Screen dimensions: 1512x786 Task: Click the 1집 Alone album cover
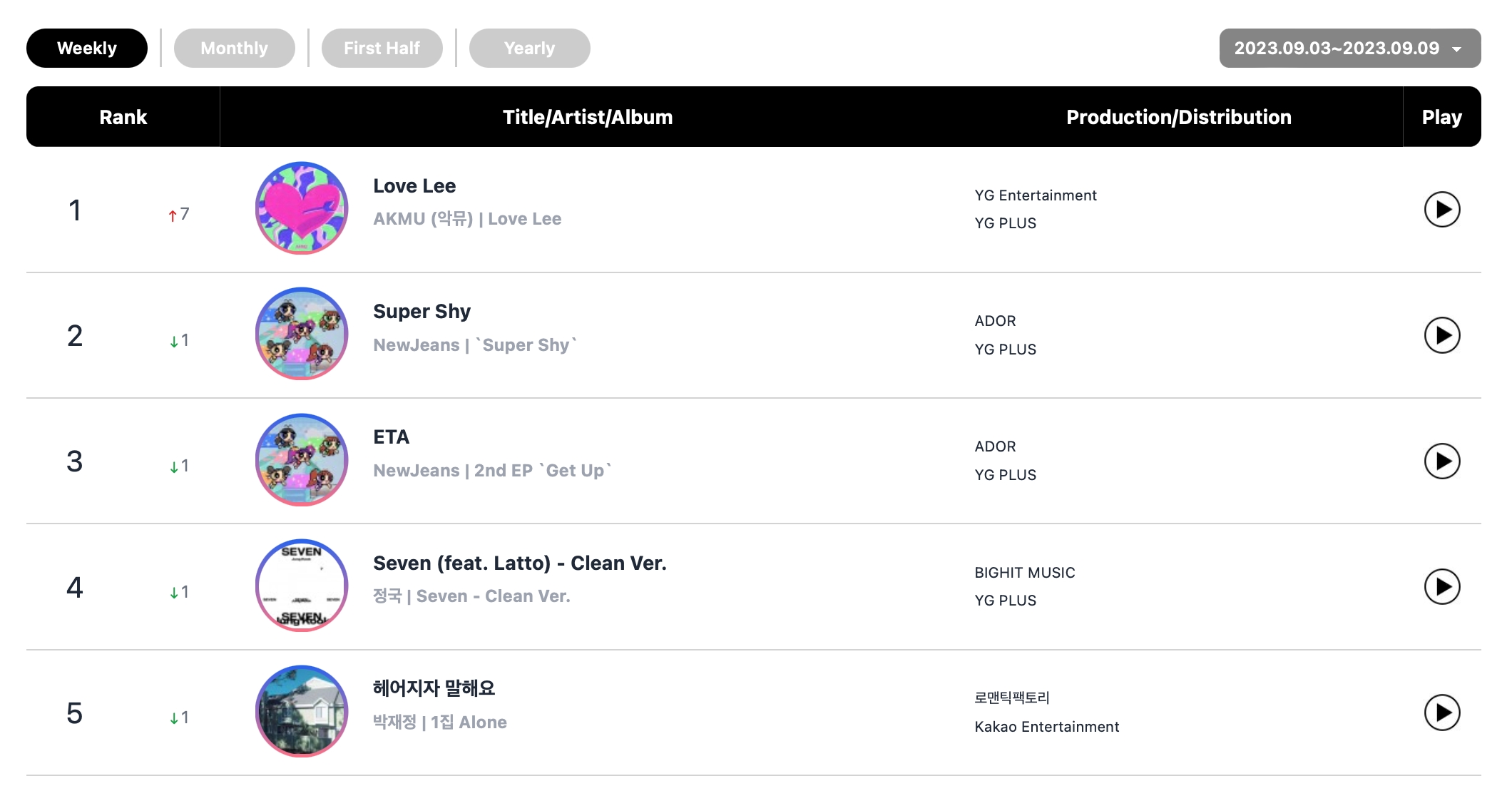(302, 711)
